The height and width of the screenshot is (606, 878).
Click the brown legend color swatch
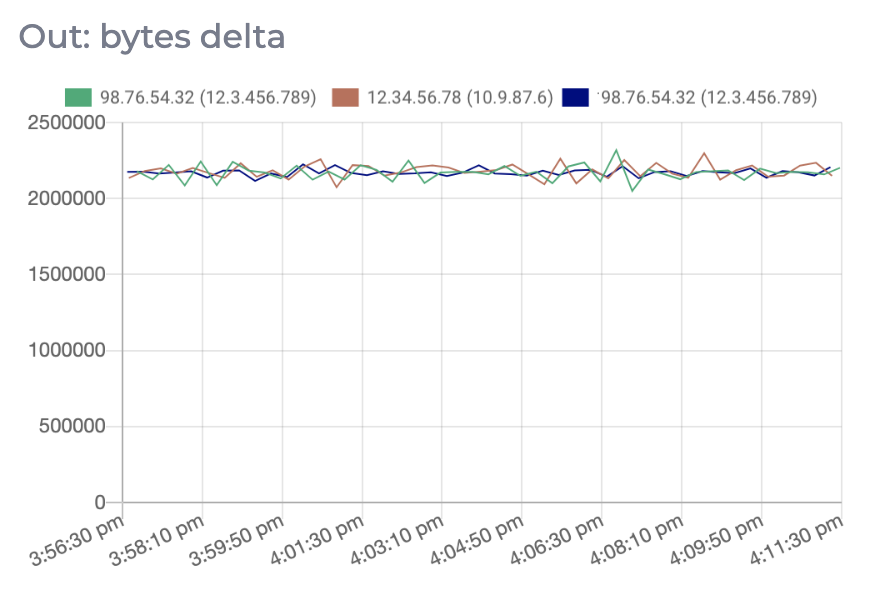pos(345,97)
